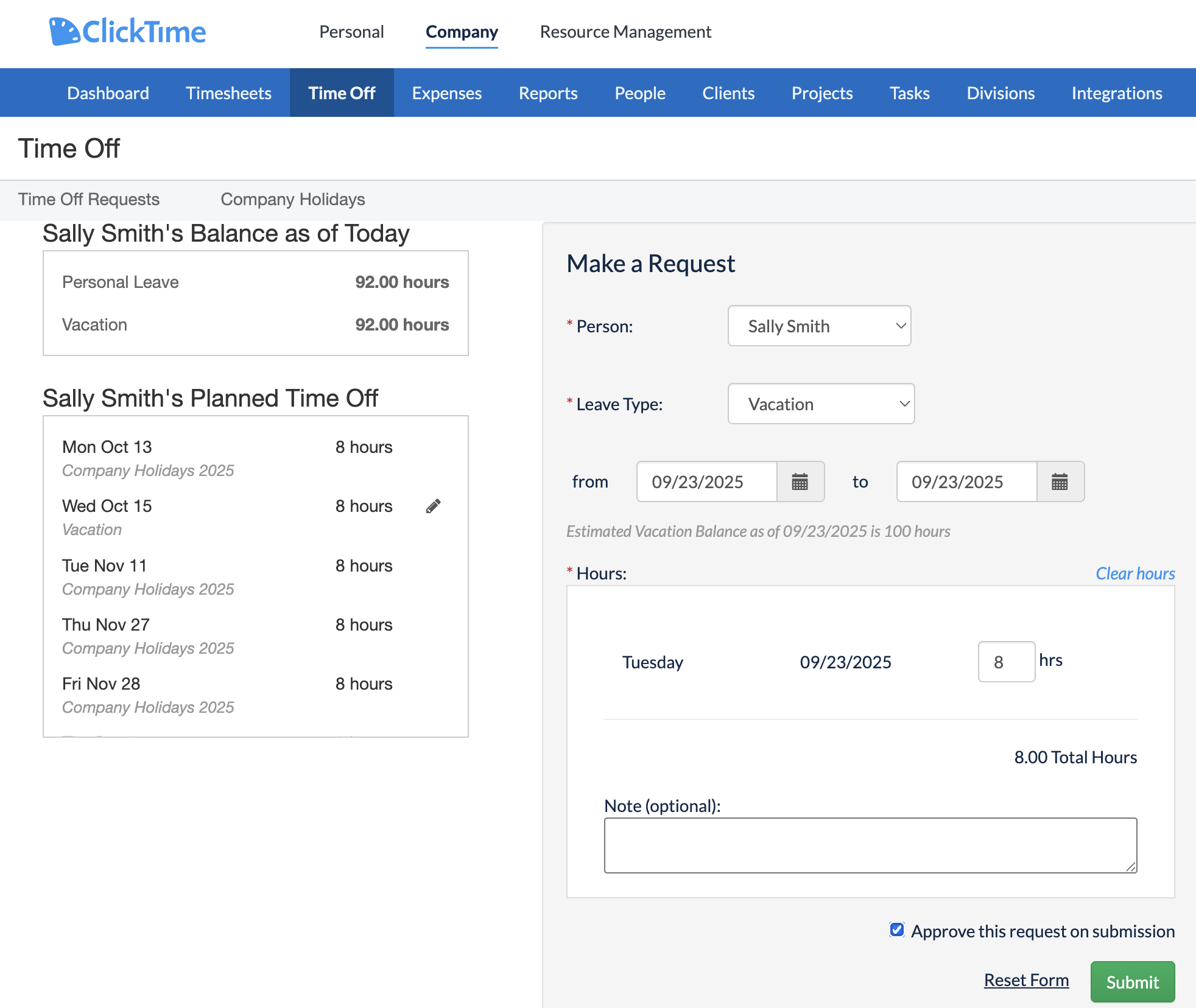Select the 'Thu Nov 27' planned entry

pyautogui.click(x=256, y=636)
